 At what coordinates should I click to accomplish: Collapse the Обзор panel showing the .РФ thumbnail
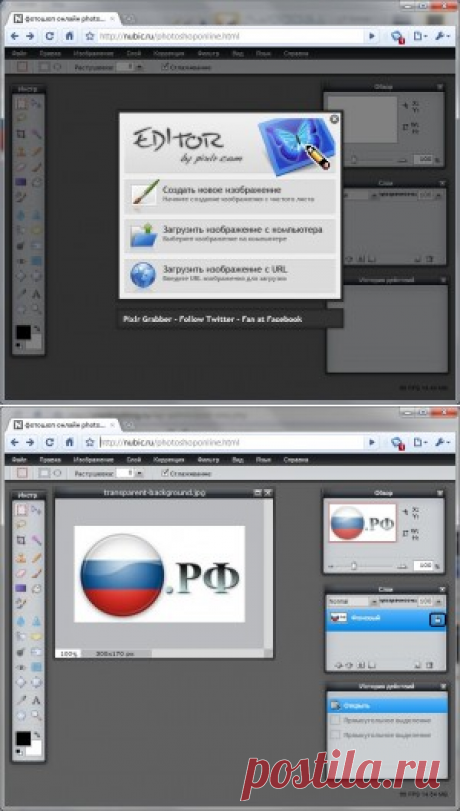(x=440, y=493)
